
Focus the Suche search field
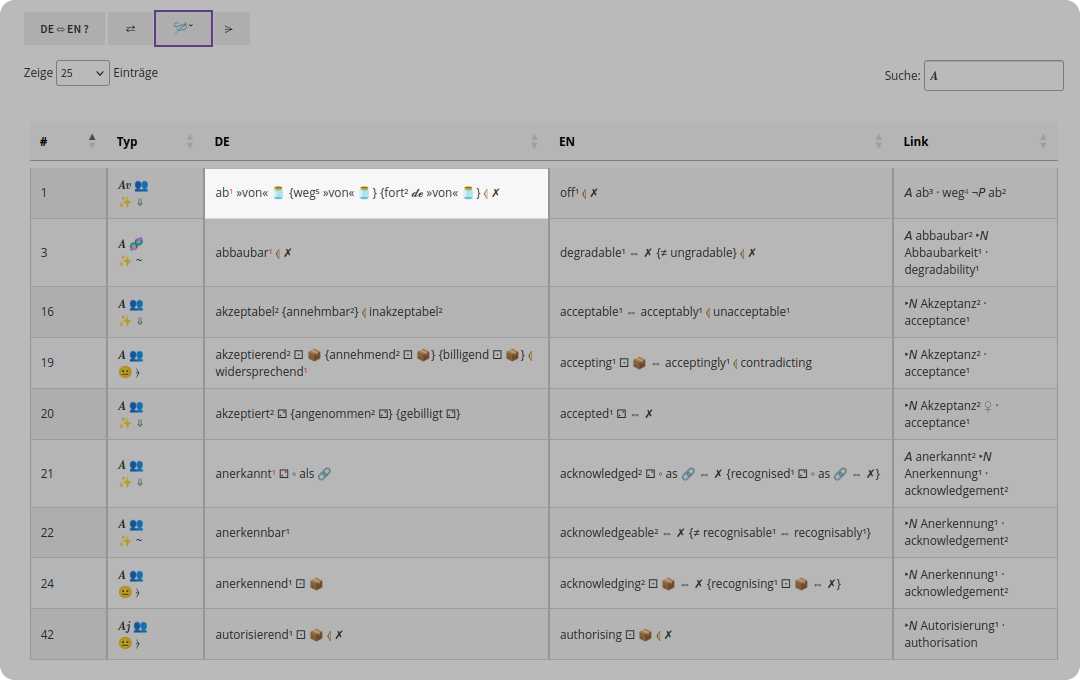(x=993, y=76)
